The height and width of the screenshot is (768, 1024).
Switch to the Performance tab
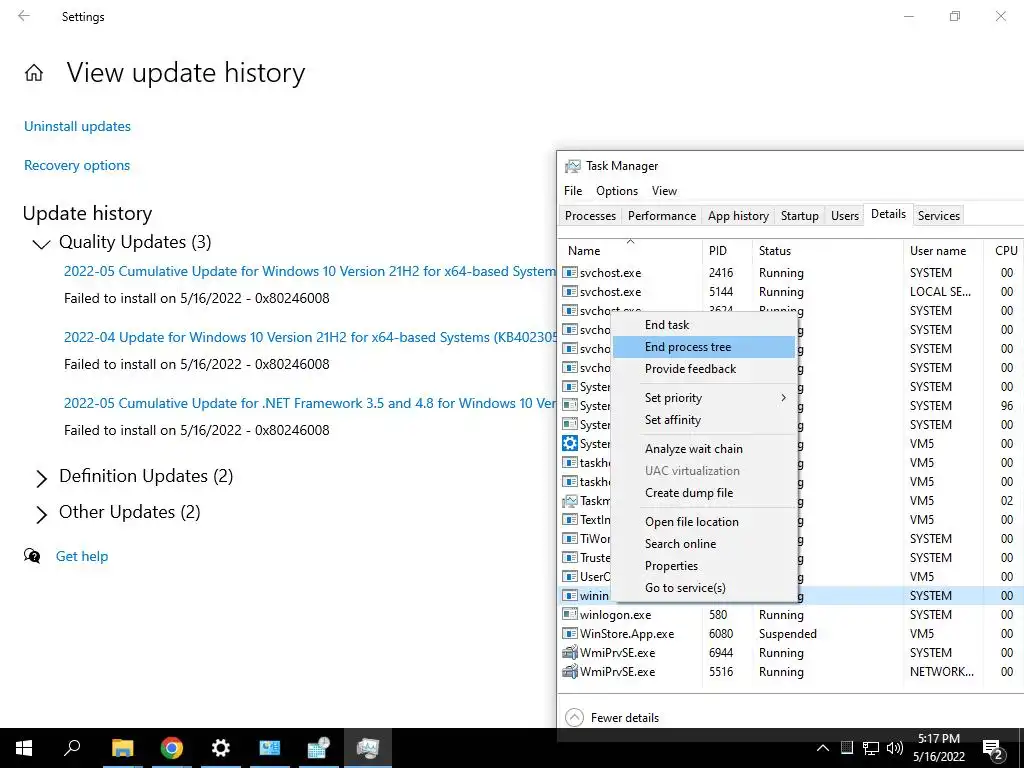click(662, 216)
